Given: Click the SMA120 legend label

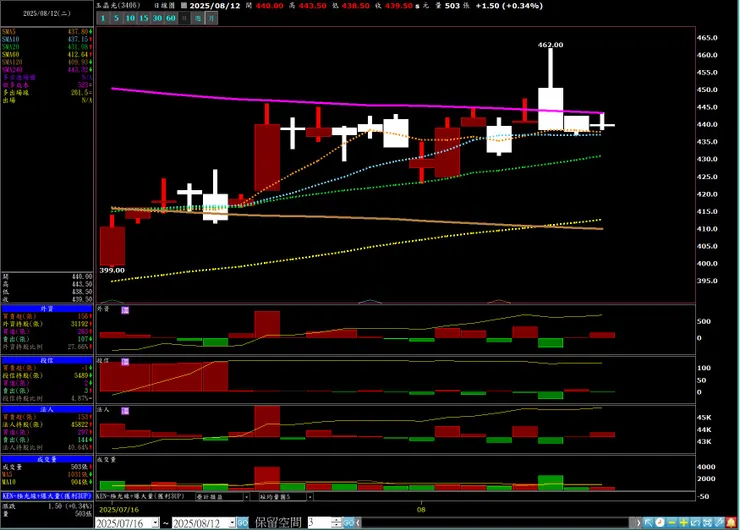Looking at the screenshot, I should [x=12, y=62].
